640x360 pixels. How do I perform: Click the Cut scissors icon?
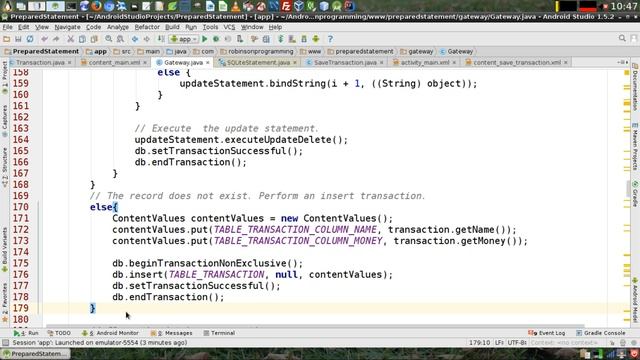71,39
